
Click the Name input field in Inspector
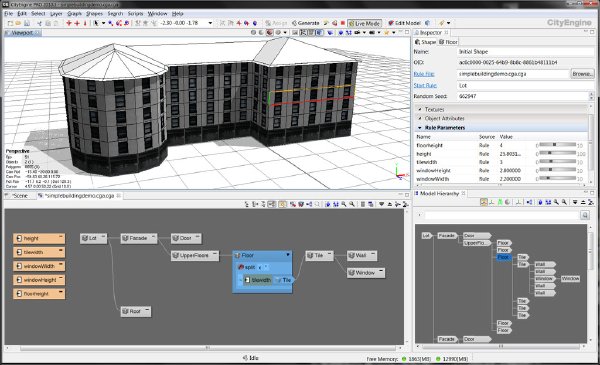click(x=526, y=51)
